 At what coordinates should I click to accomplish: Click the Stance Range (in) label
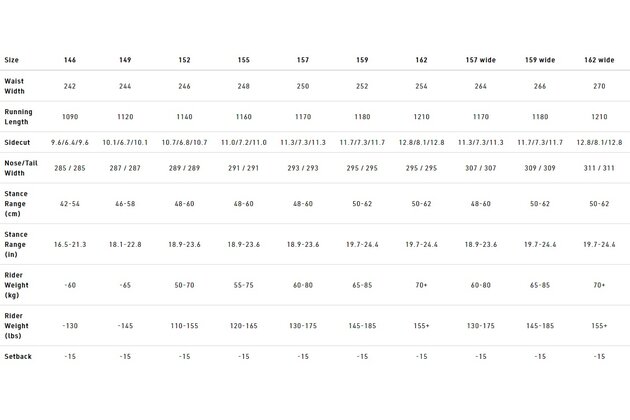click(16, 244)
